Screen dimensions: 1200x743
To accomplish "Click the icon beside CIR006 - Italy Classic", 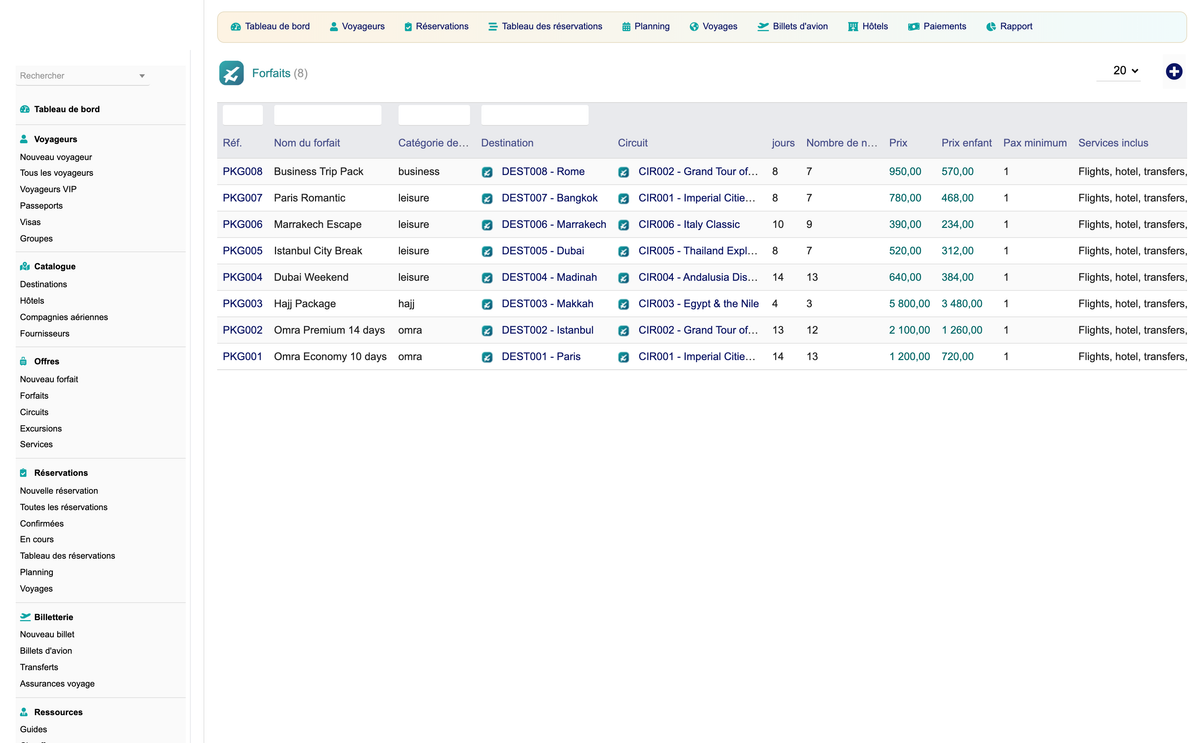I will (624, 225).
